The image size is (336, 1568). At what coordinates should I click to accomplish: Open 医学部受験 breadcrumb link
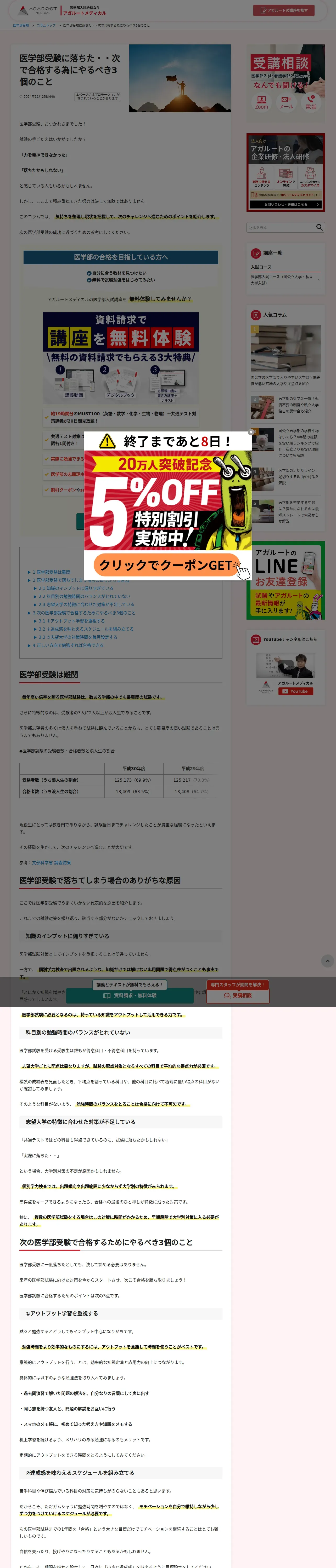click(x=21, y=26)
